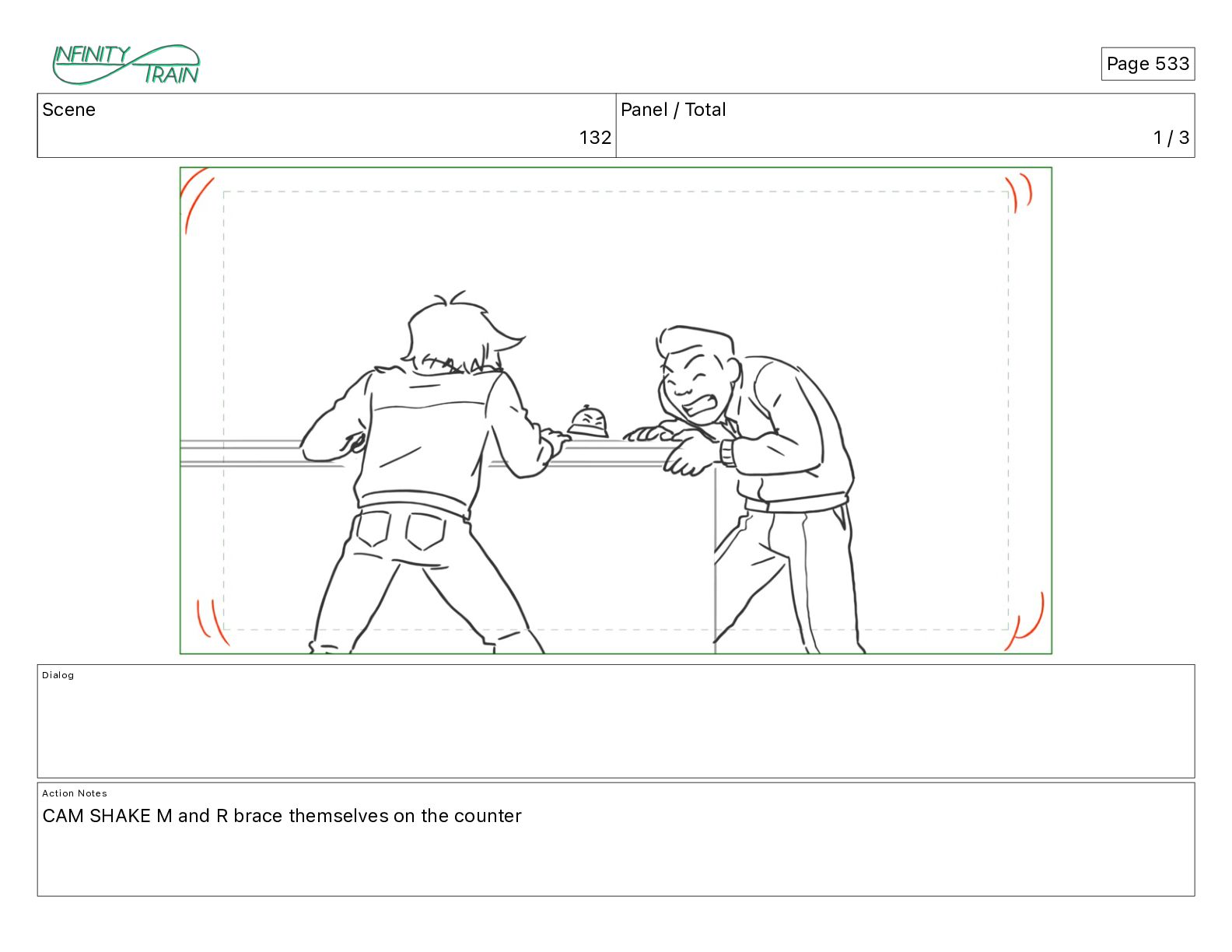The height and width of the screenshot is (952, 1232).
Task: Click the 'Page 533' label
Action: coord(1147,64)
